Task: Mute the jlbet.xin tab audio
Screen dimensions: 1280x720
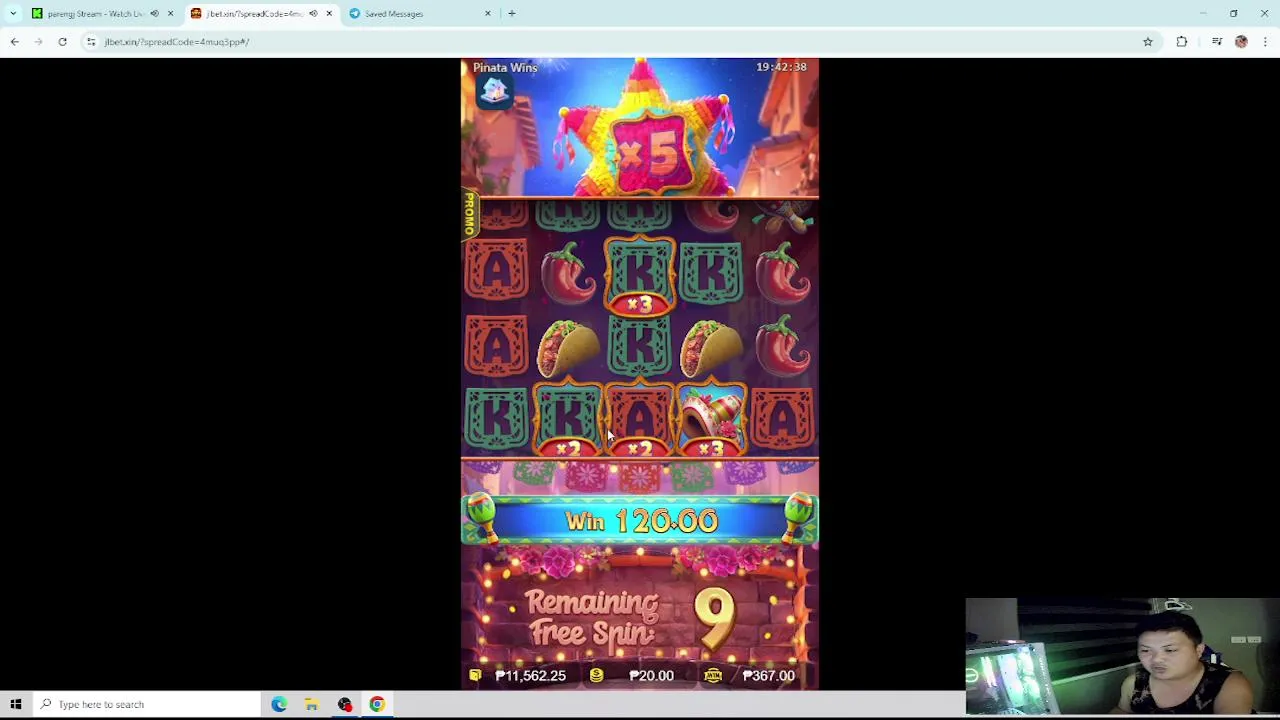Action: point(313,14)
